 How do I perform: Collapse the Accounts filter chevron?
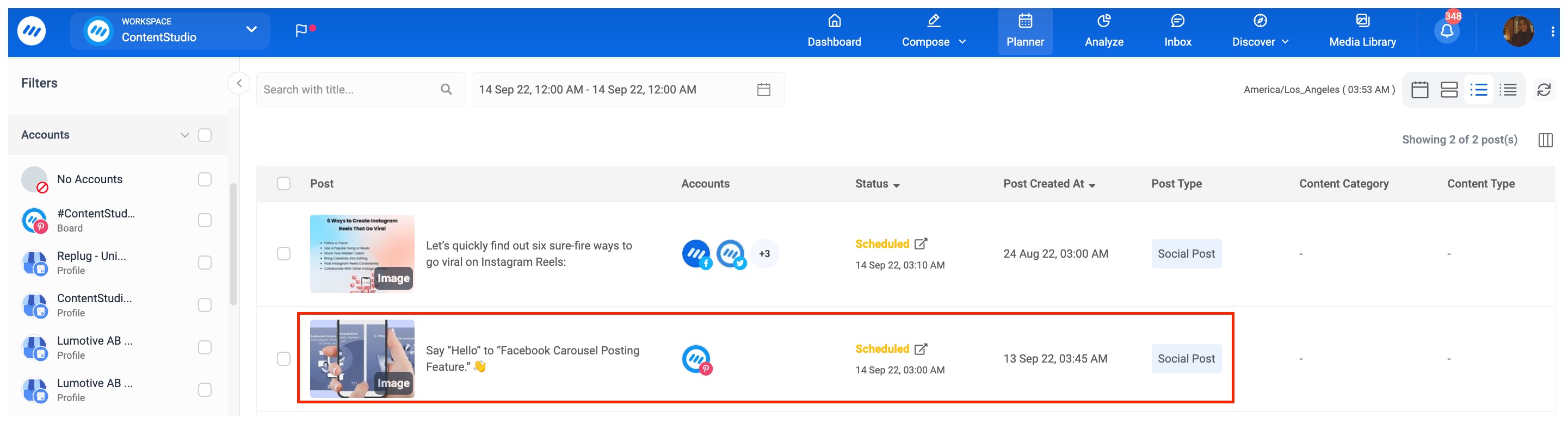coord(184,135)
